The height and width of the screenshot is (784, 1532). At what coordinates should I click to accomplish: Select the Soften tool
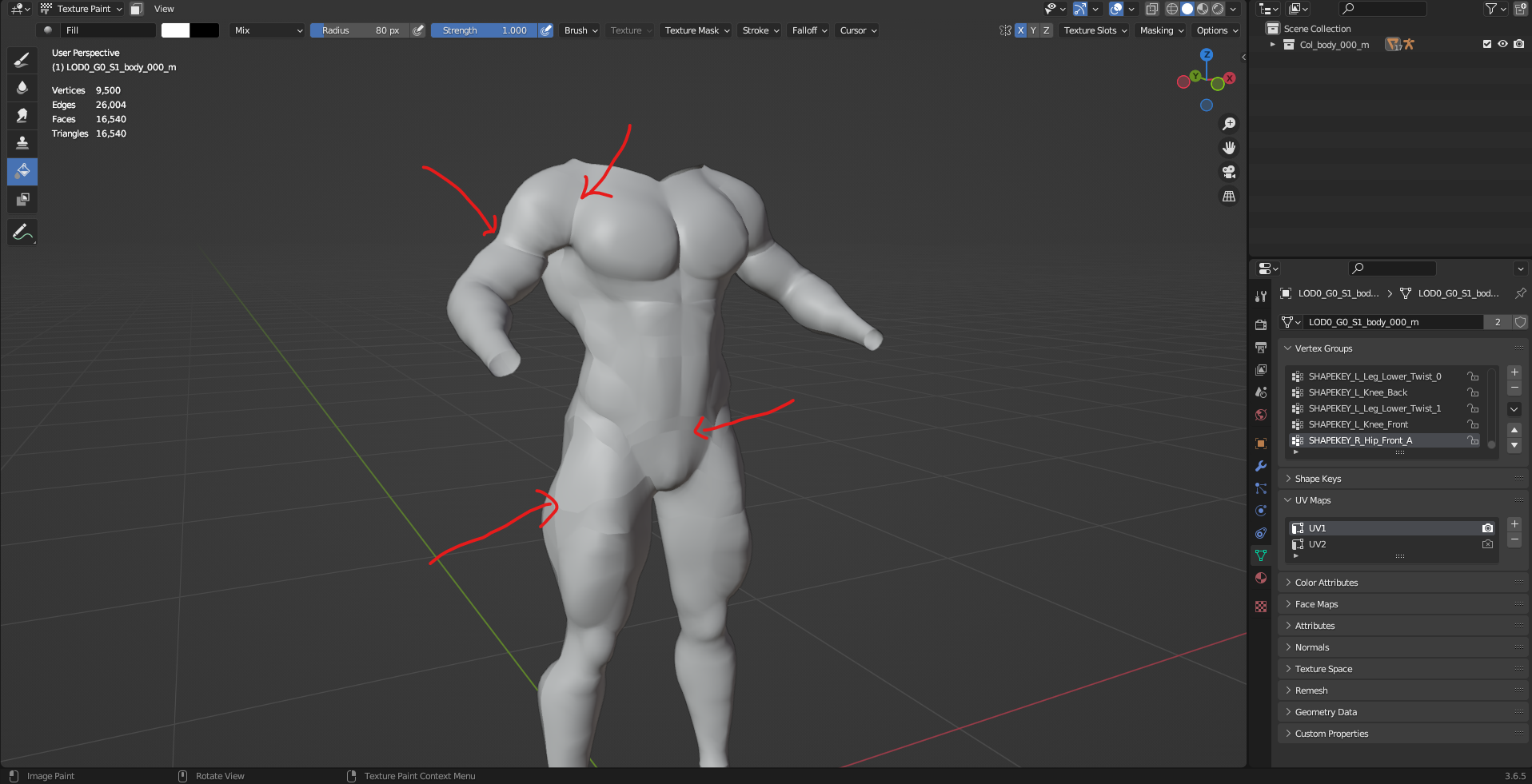pyautogui.click(x=22, y=87)
